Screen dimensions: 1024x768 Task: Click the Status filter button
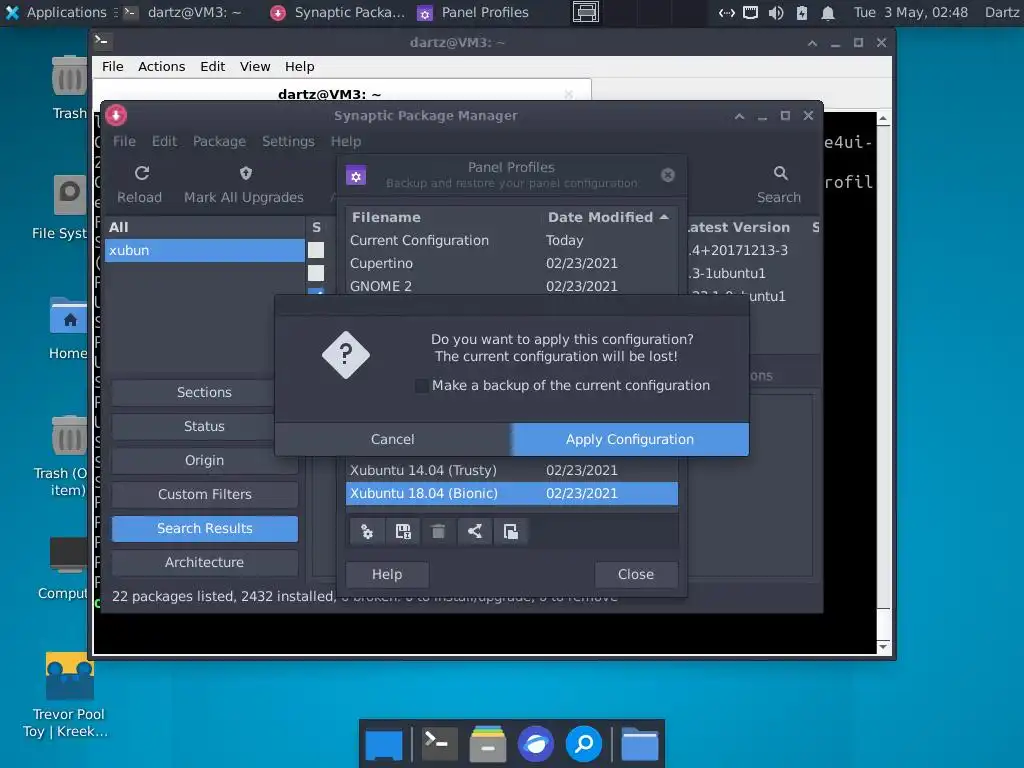tap(204, 426)
